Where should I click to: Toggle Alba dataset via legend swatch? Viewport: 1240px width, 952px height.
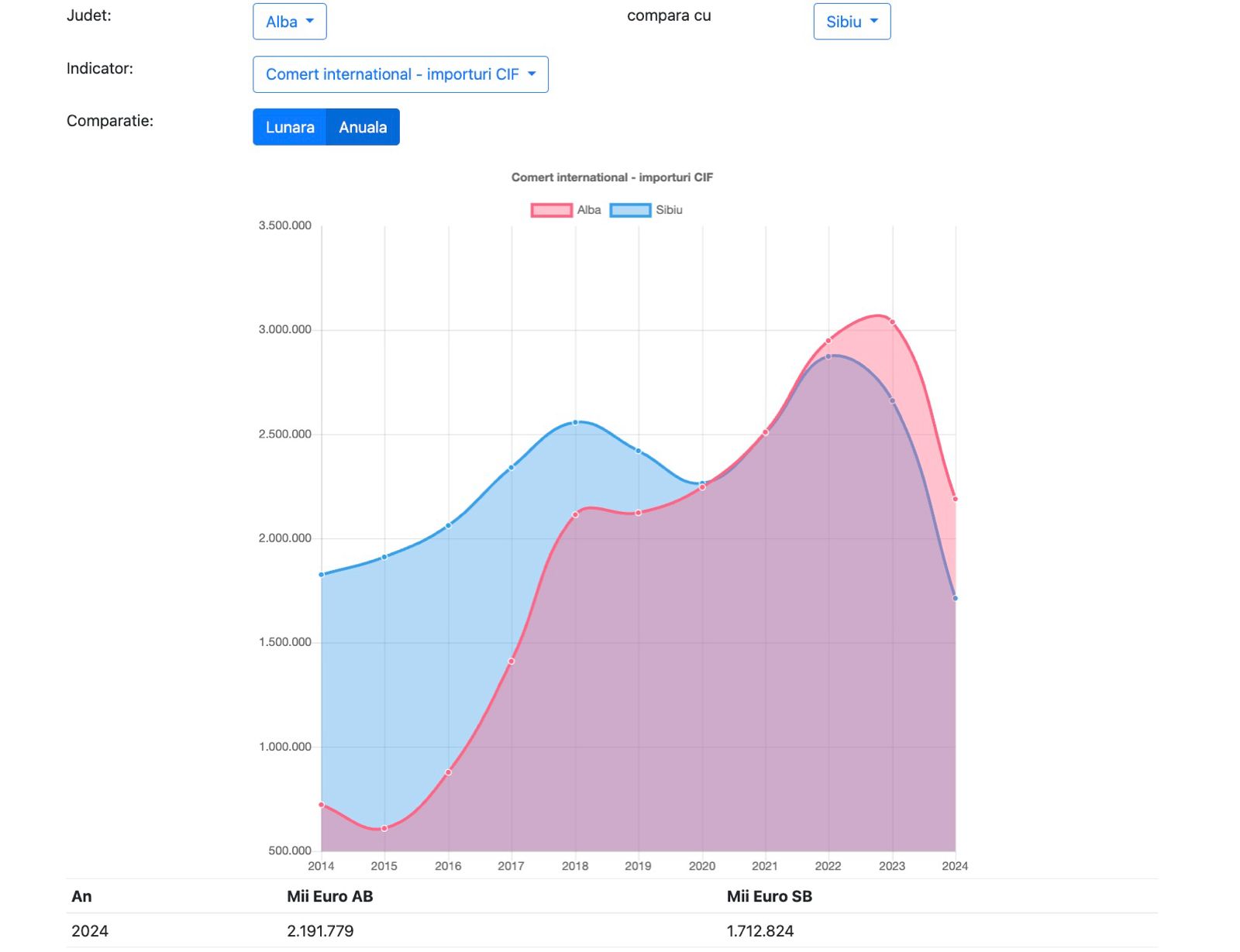click(551, 210)
